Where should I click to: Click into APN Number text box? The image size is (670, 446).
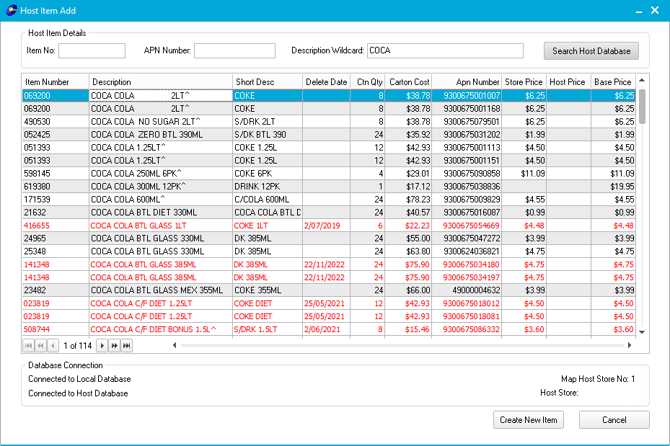pyautogui.click(x=234, y=51)
